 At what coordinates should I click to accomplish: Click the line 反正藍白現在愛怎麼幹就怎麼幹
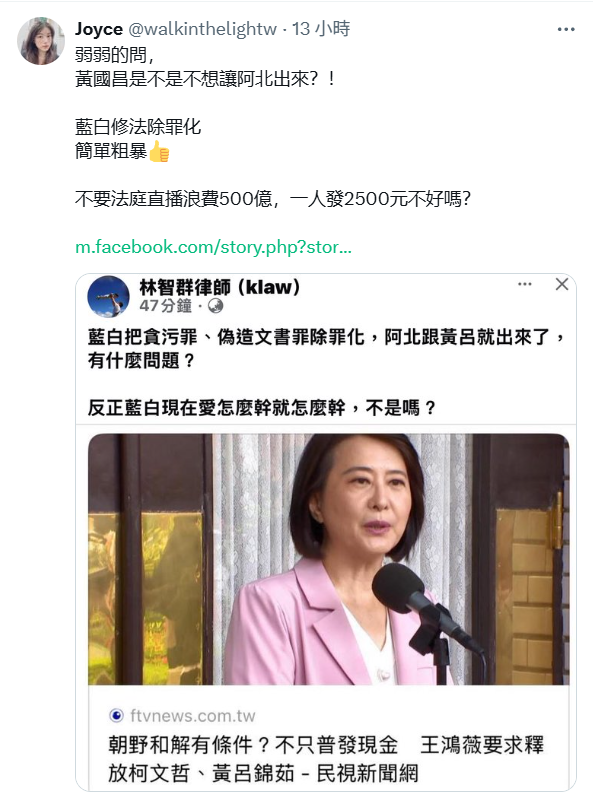coord(262,408)
